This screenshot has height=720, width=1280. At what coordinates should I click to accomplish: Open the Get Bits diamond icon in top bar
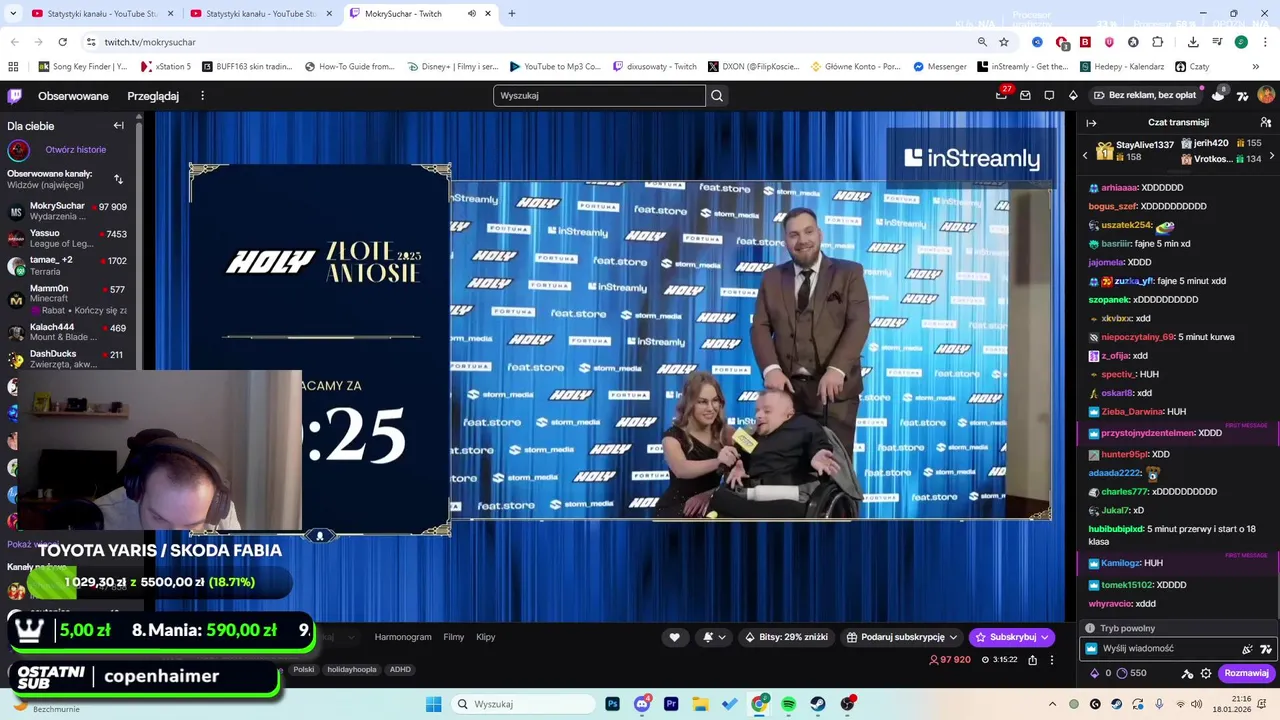pos(1073,96)
